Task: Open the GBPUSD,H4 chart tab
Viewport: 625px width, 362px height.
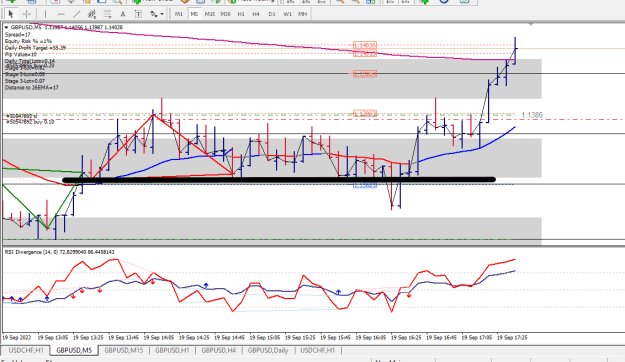Action: point(218,350)
